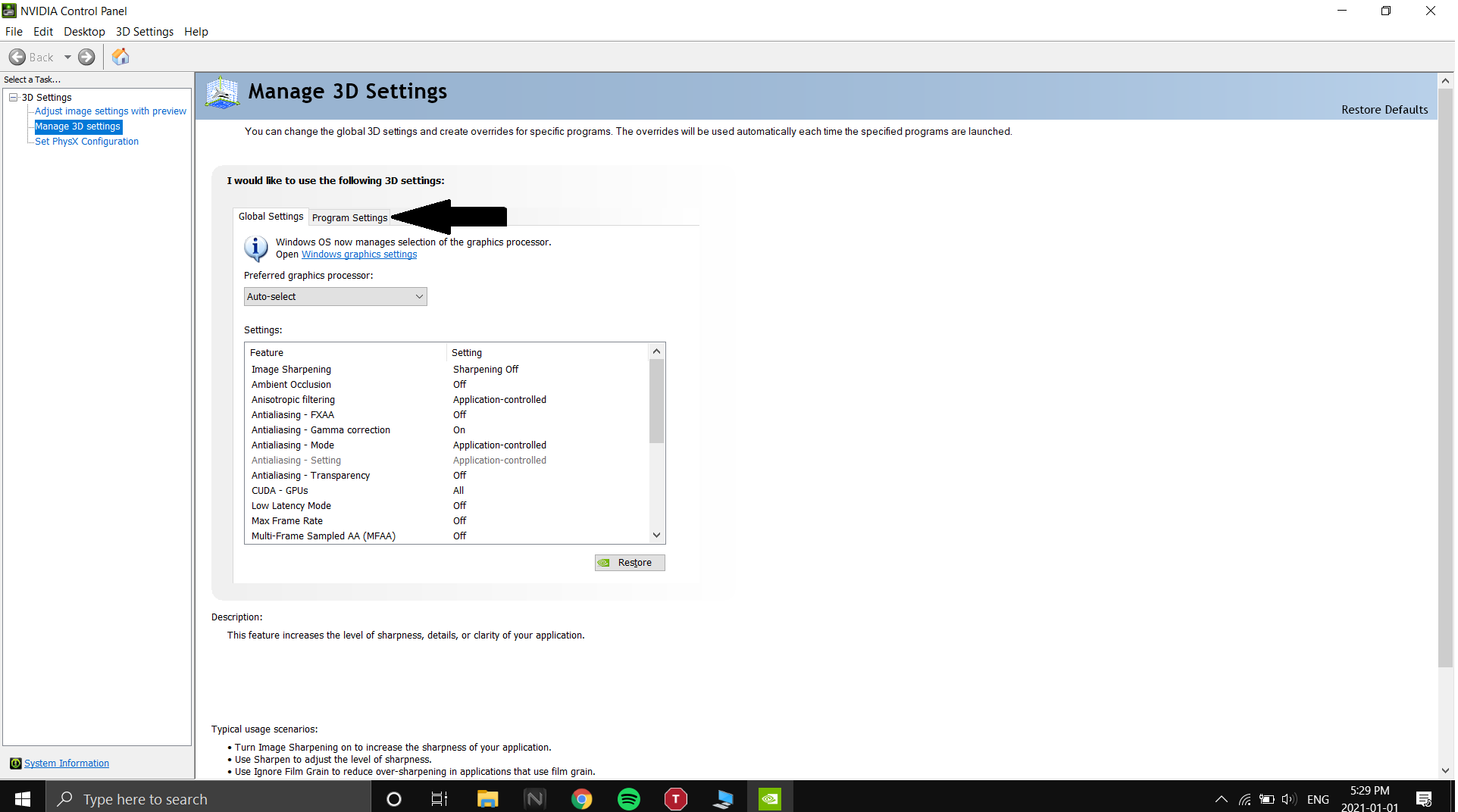Open Spotify from the taskbar
The image size is (1458, 812).
pos(629,799)
